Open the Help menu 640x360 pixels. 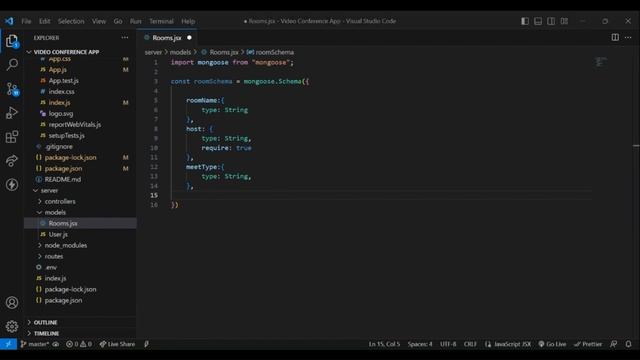[188, 21]
